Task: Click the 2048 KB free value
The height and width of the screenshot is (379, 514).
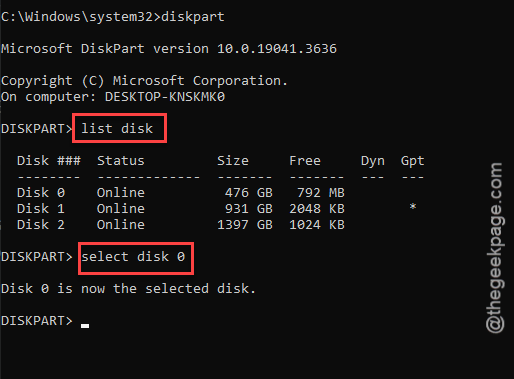Action: [x=317, y=209]
